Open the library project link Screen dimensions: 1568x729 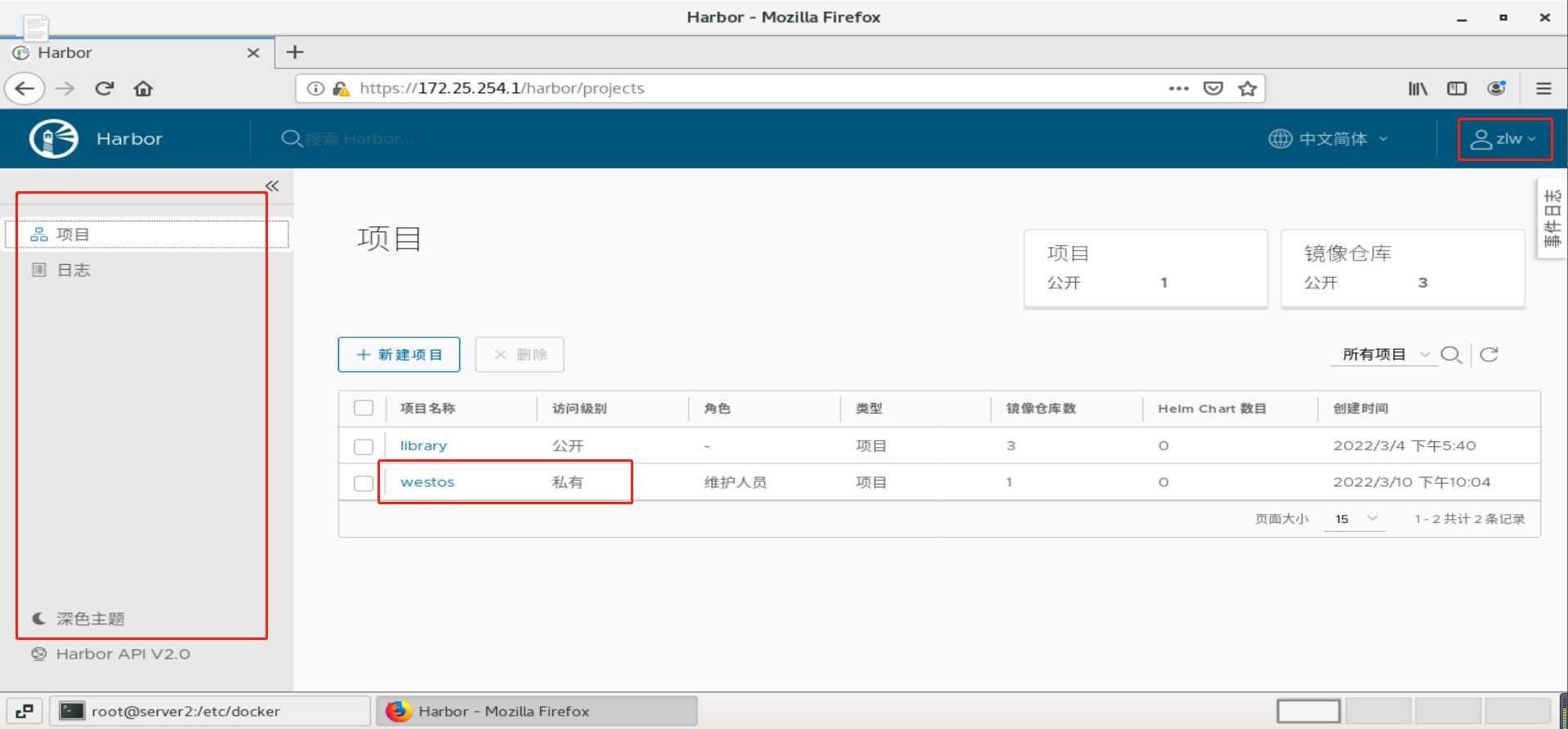423,446
